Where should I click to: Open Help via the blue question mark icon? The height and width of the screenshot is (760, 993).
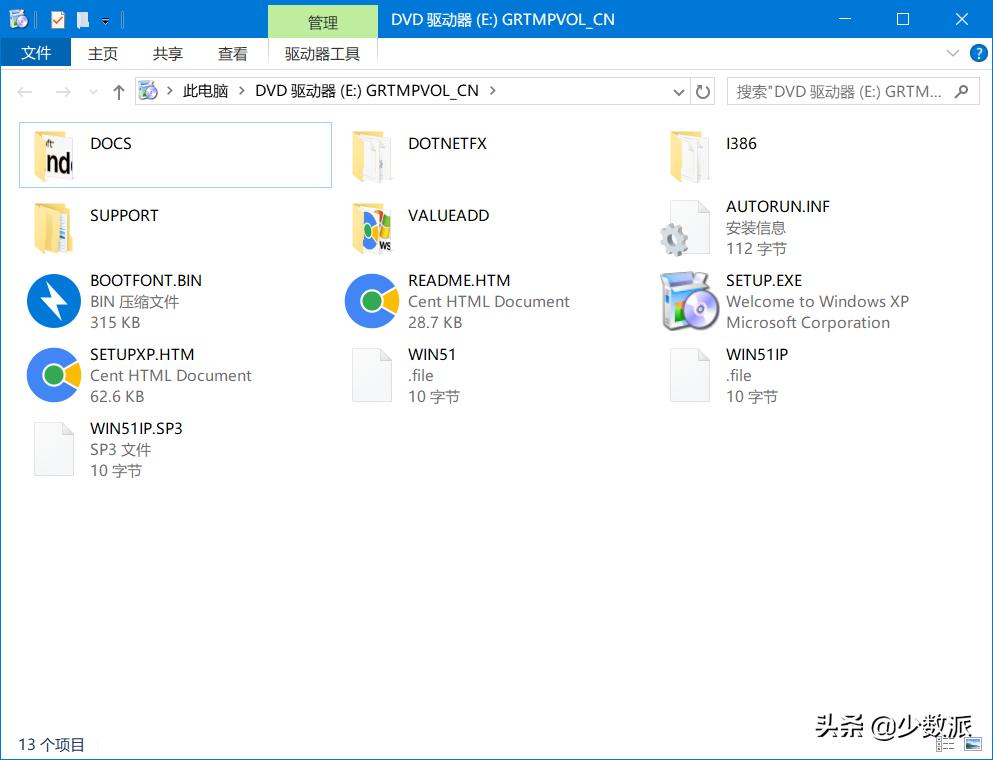[978, 53]
